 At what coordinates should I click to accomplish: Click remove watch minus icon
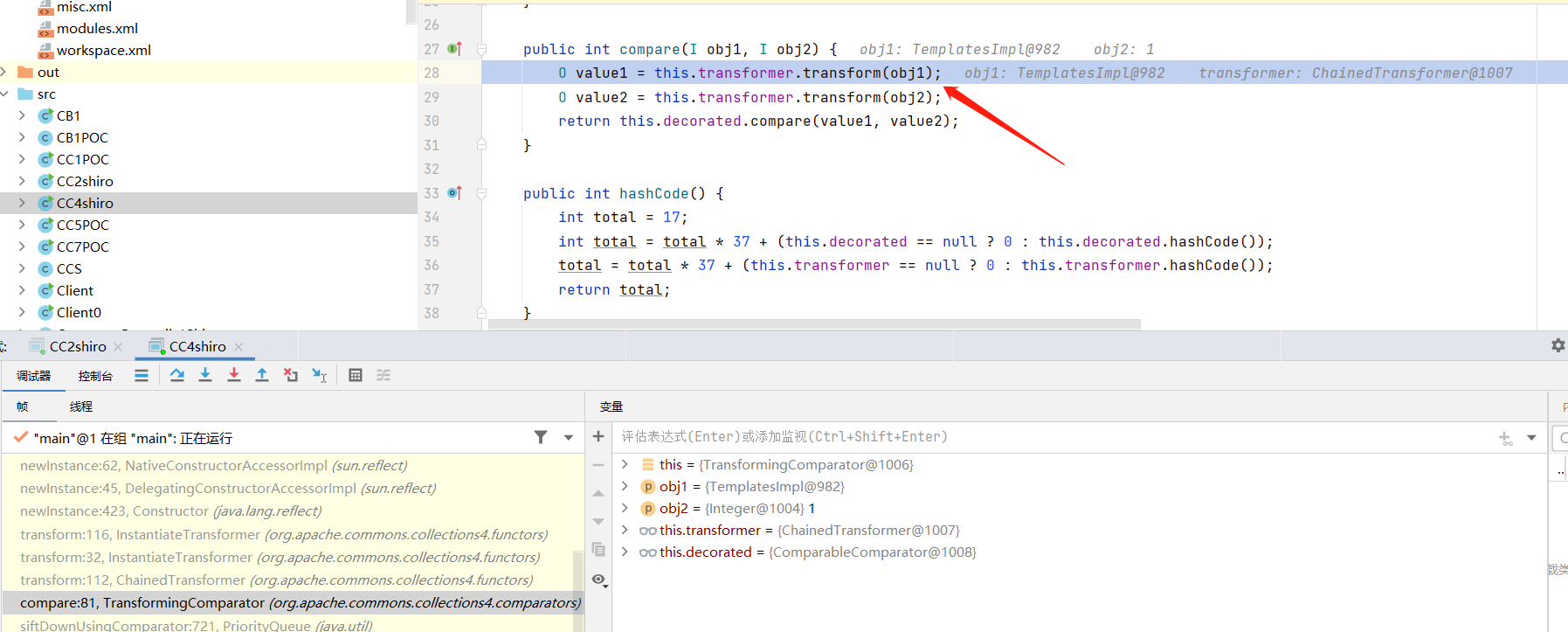point(598,465)
